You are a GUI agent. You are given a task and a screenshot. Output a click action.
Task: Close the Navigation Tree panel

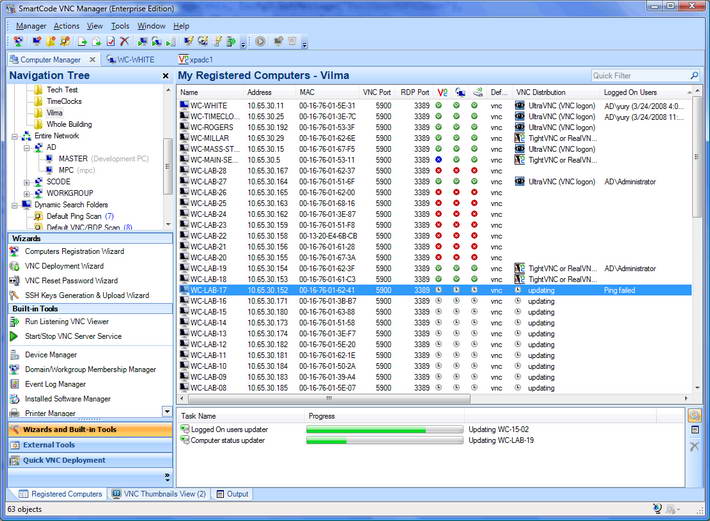165,76
